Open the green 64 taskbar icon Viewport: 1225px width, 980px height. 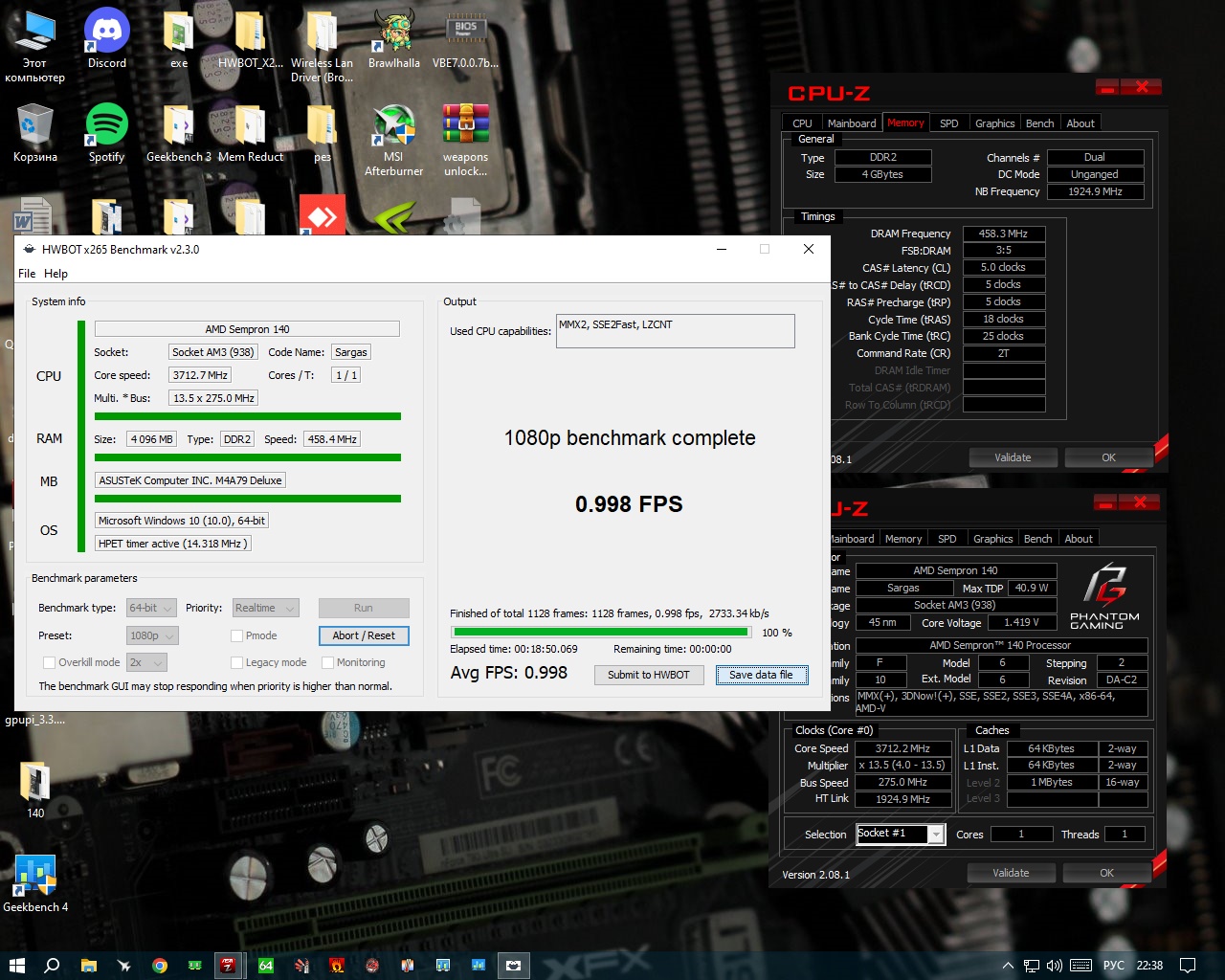click(266, 965)
